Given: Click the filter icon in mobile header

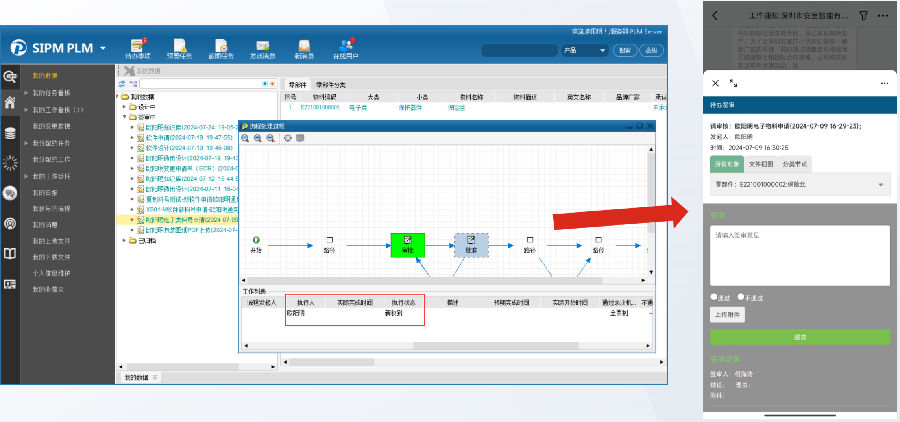Looking at the screenshot, I should (x=863, y=17).
